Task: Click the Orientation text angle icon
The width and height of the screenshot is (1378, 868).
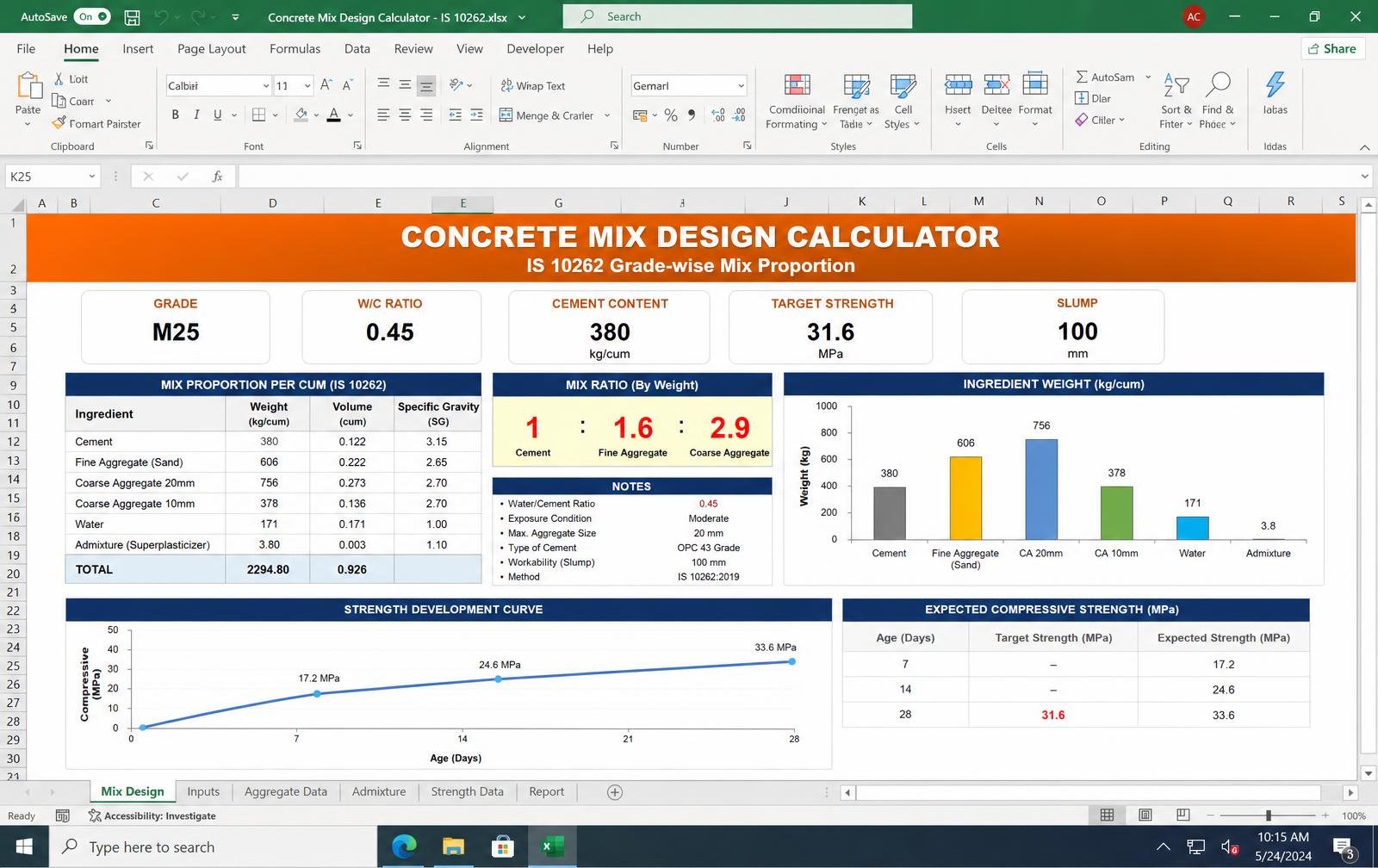Action: (456, 84)
